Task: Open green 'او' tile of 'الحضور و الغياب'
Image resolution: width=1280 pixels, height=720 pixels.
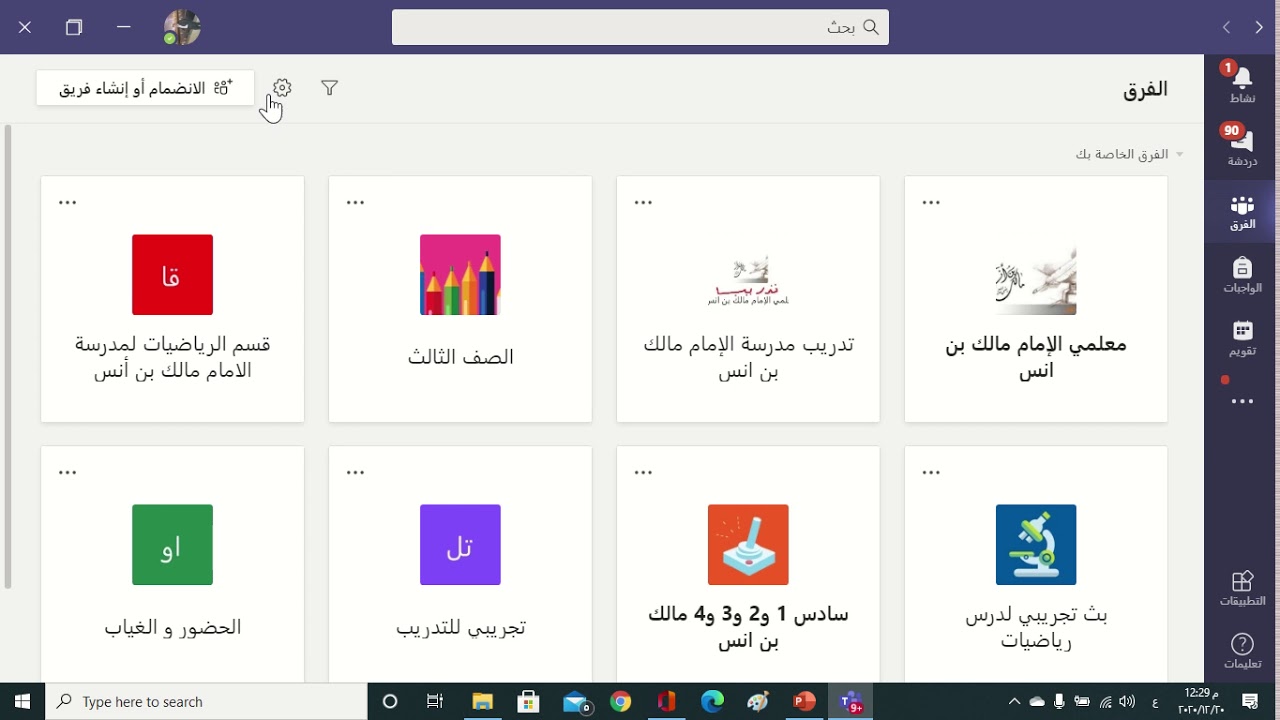Action: [x=172, y=545]
